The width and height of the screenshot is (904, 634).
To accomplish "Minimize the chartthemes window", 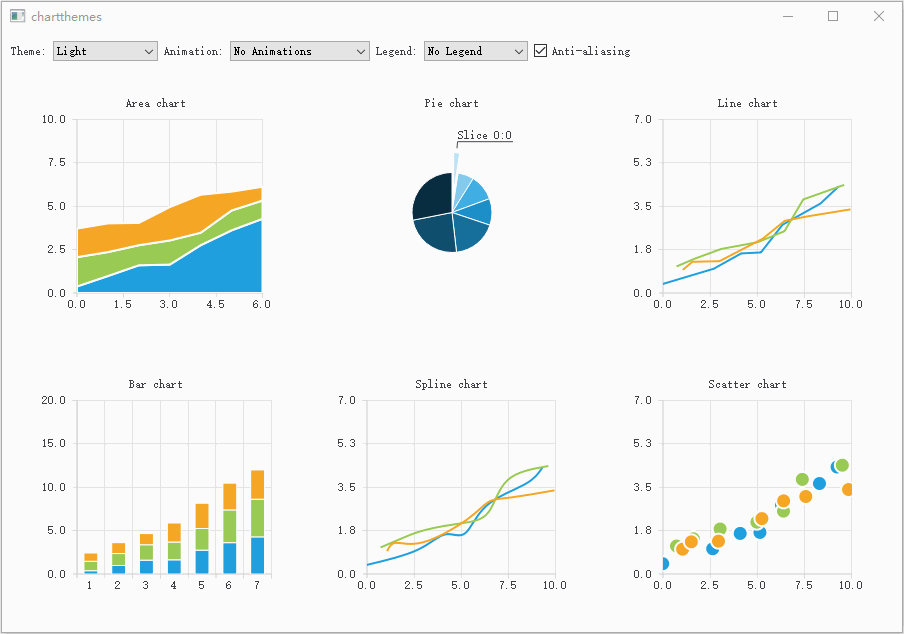I will click(788, 16).
